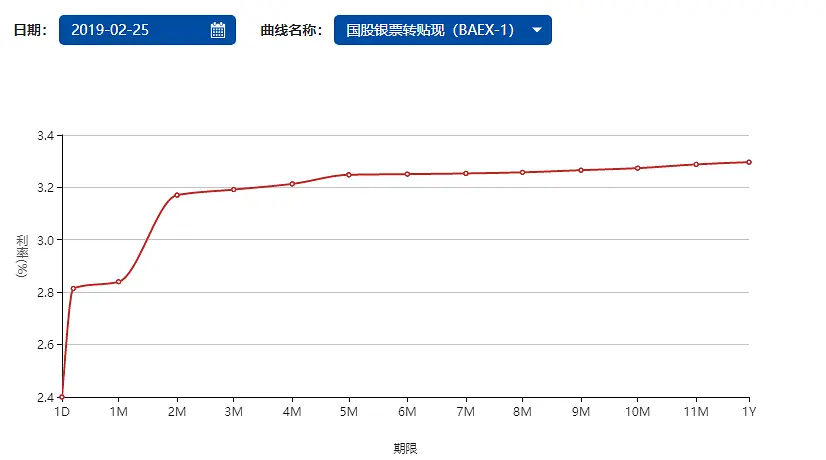Open the calendar icon in date field
Screen dimensions: 826x460
pos(218,30)
